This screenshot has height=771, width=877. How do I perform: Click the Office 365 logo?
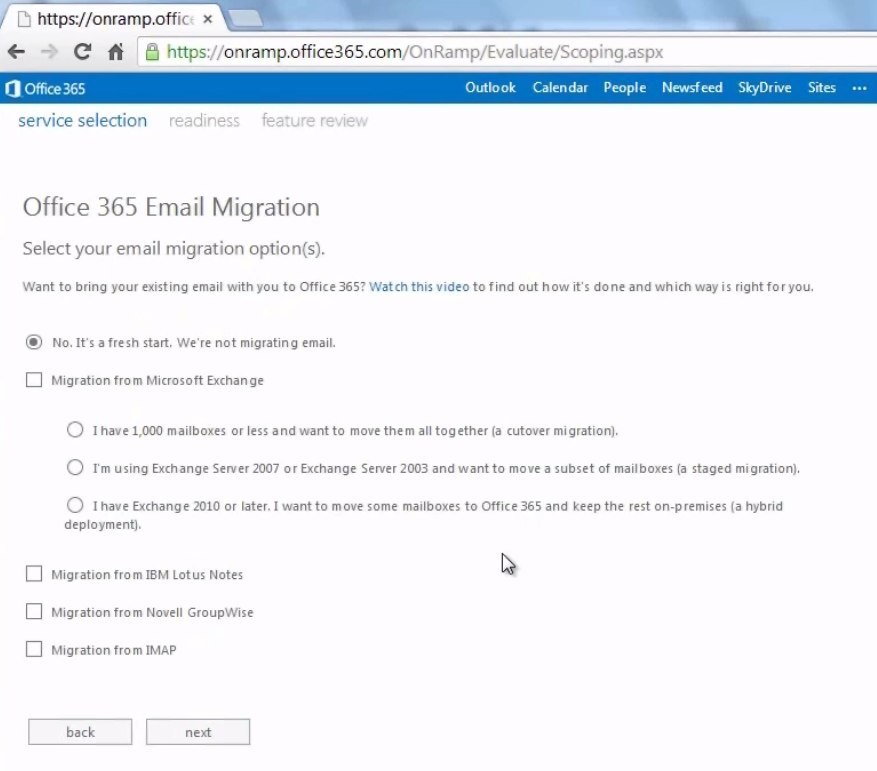coord(45,88)
